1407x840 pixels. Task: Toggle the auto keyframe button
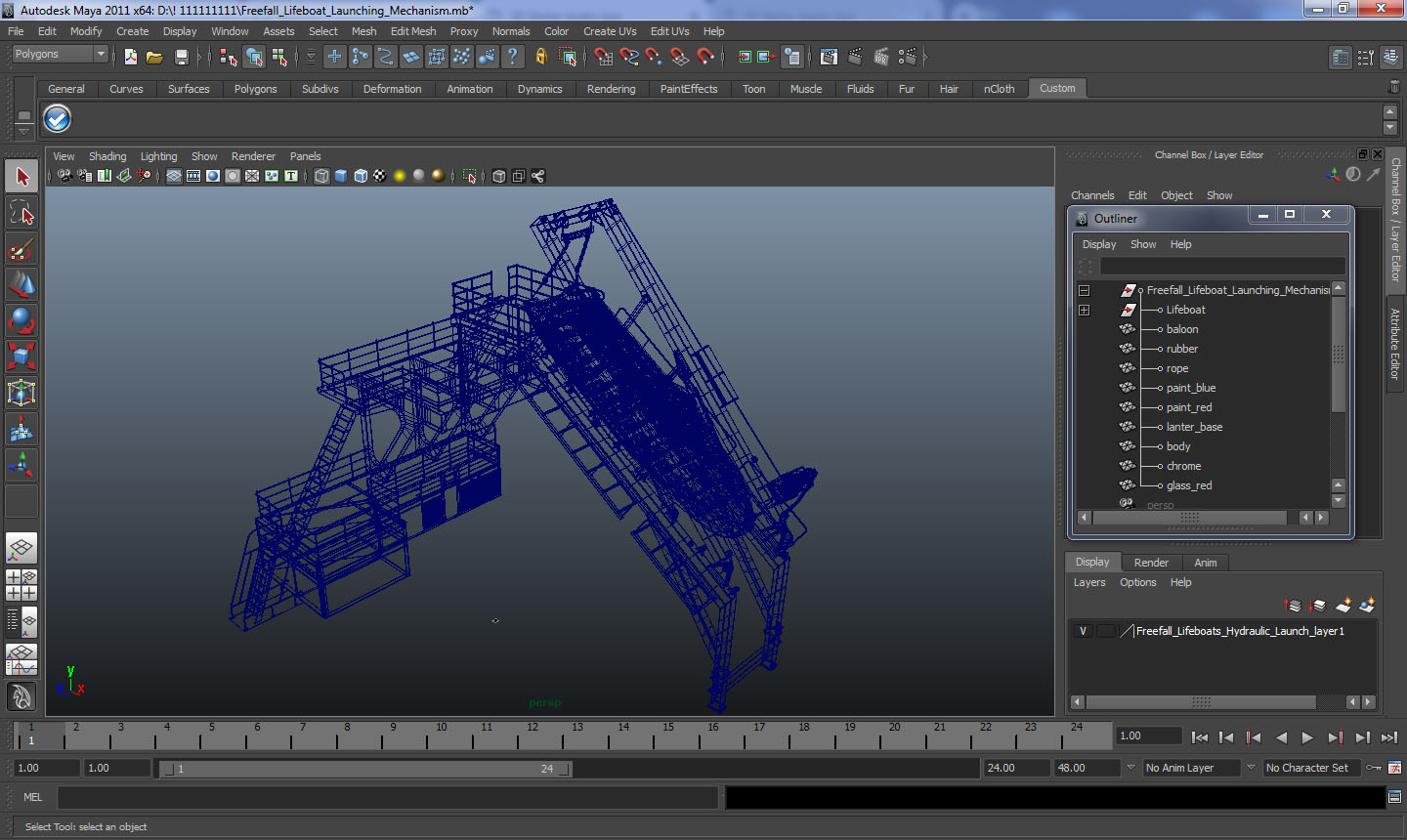coord(1375,768)
